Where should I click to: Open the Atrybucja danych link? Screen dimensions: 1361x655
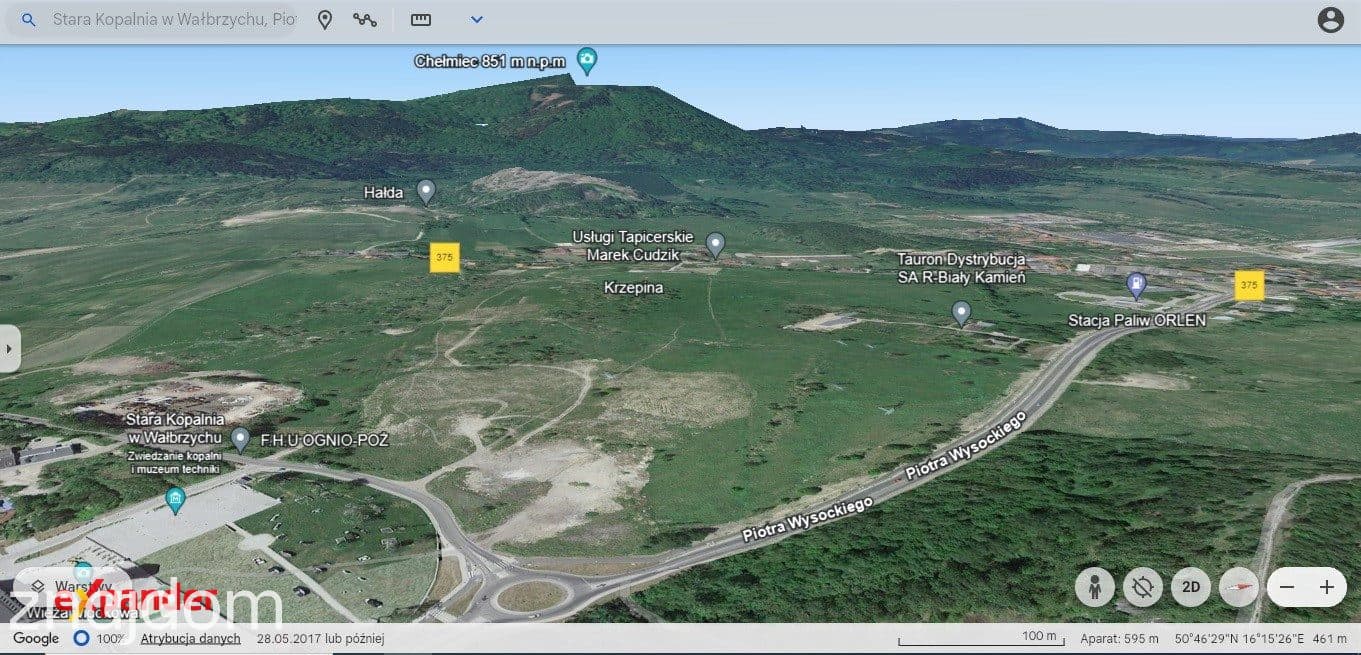190,638
